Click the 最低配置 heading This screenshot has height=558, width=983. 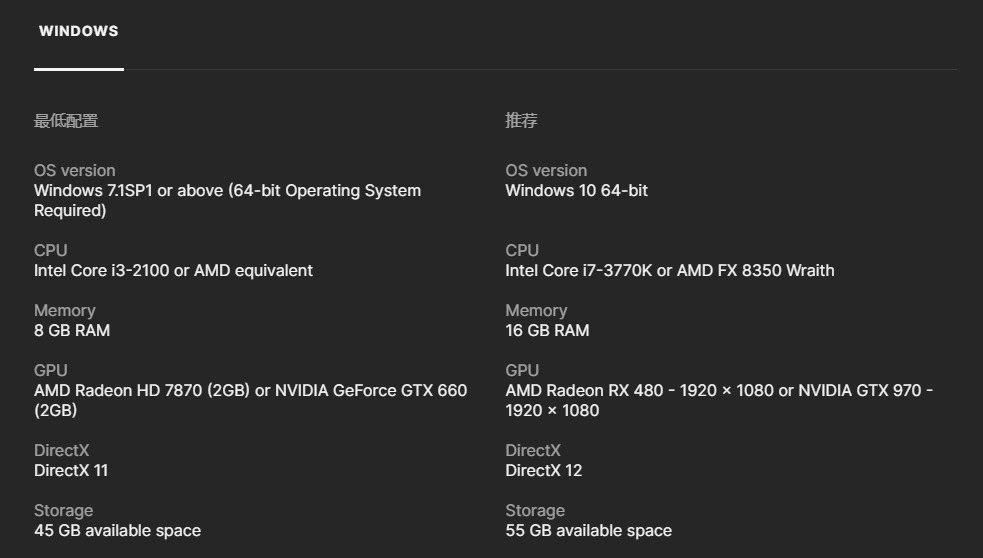(x=66, y=120)
